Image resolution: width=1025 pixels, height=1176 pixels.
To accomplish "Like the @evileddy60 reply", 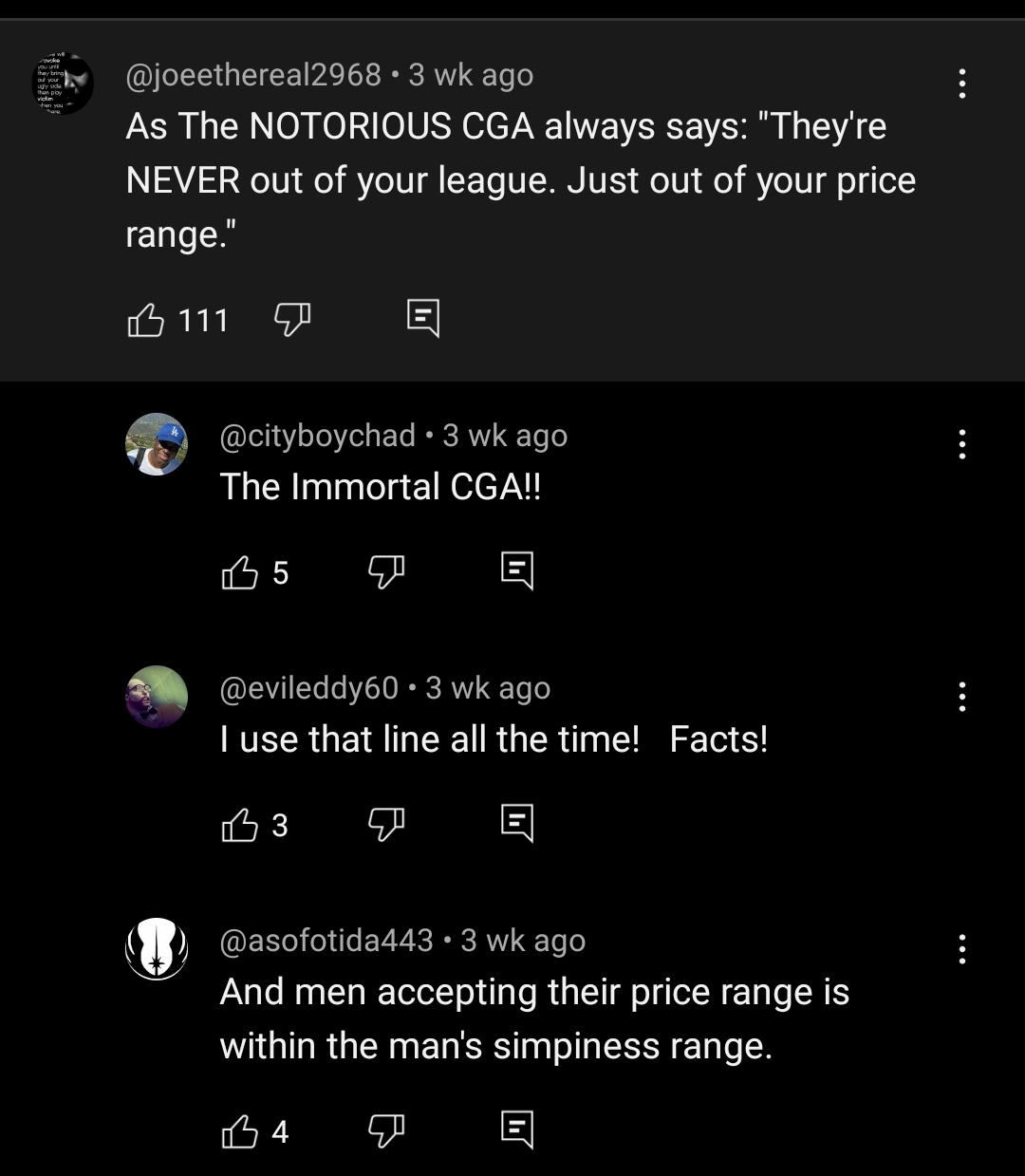I will (x=239, y=825).
